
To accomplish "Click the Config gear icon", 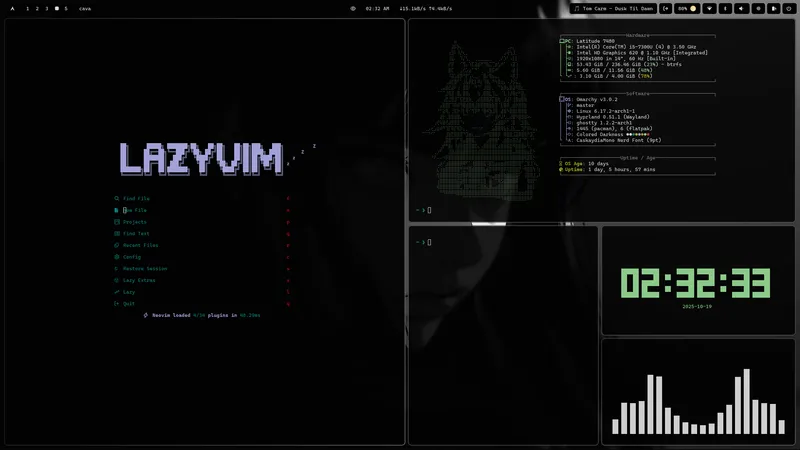I will [x=117, y=257].
